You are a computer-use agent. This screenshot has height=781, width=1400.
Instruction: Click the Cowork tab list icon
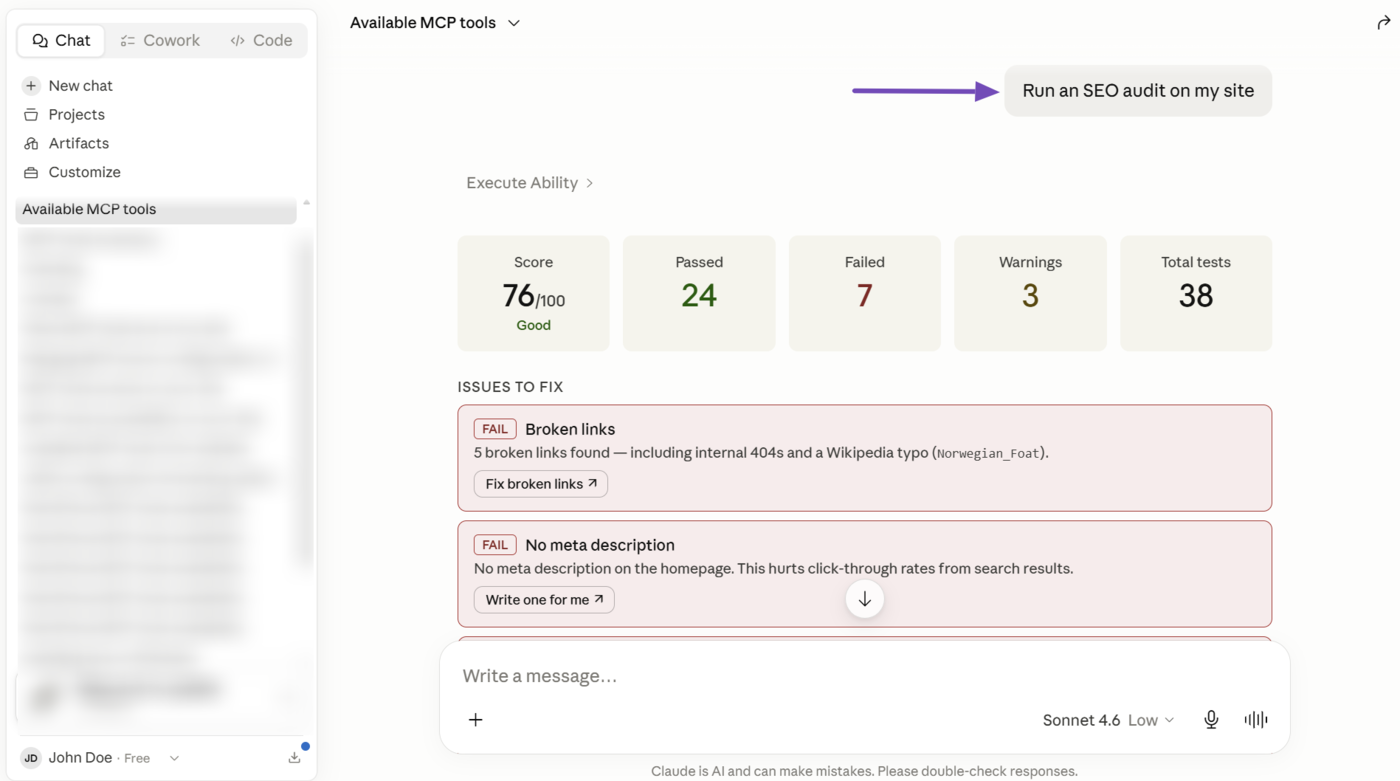[x=128, y=41]
